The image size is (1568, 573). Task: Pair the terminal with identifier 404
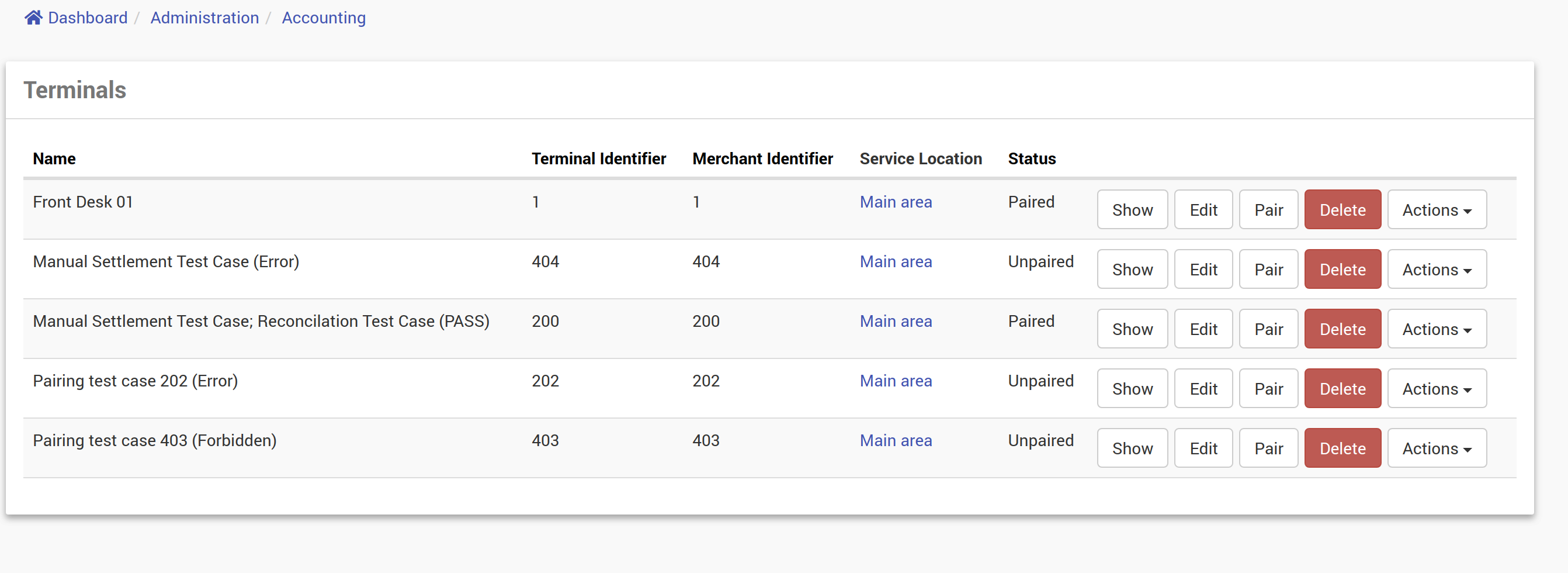(x=1268, y=270)
